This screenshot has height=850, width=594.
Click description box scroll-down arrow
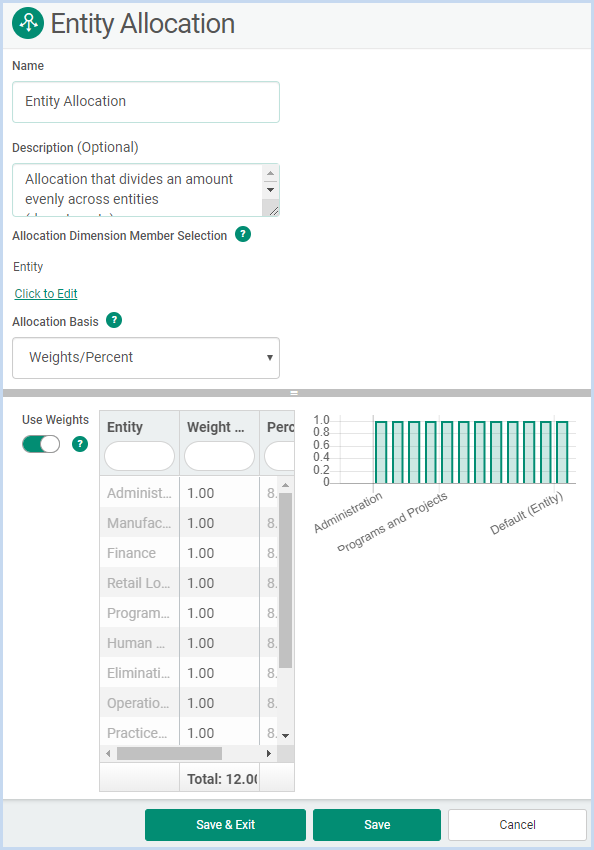click(270, 190)
